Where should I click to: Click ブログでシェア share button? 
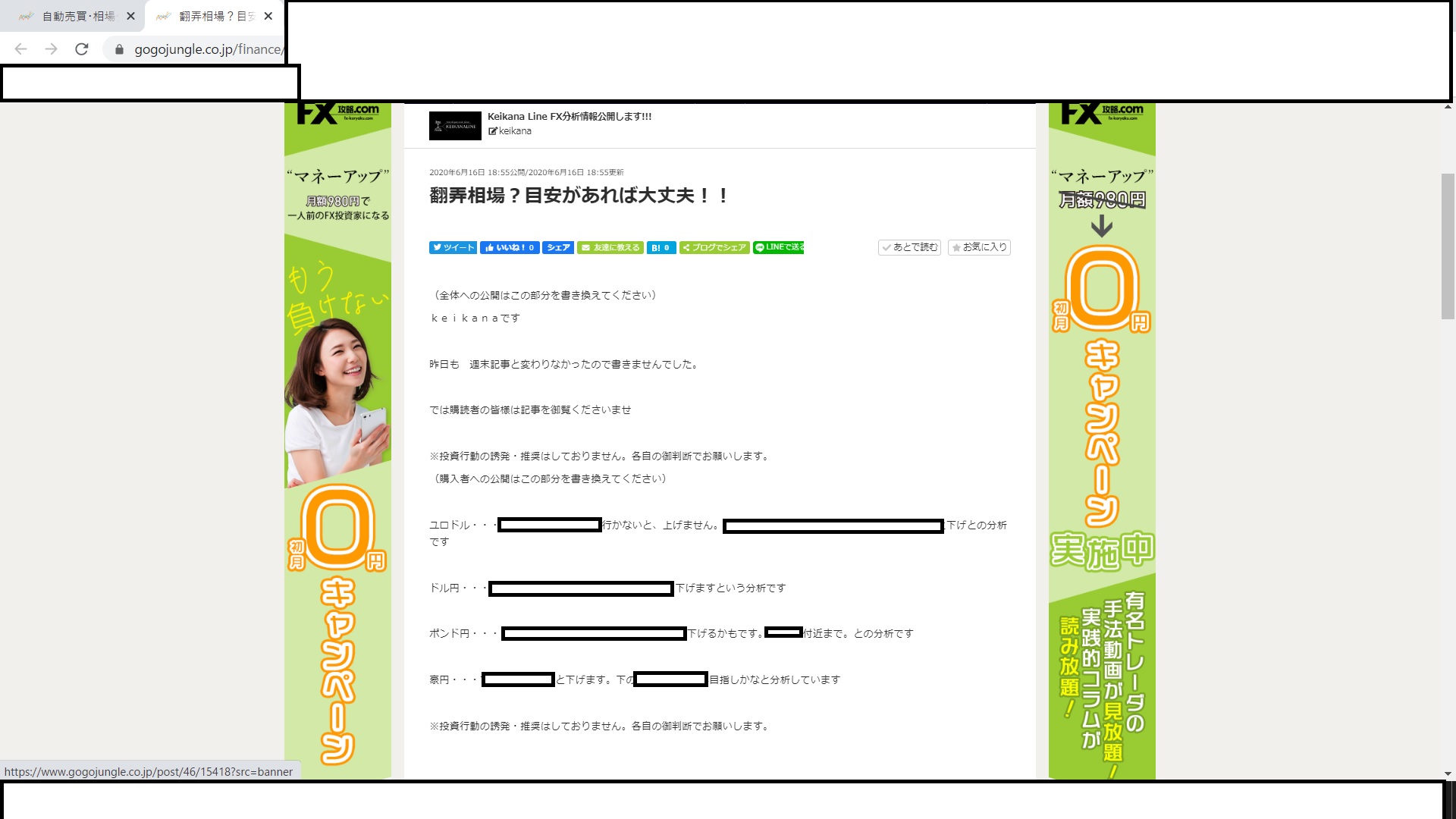pyautogui.click(x=714, y=247)
